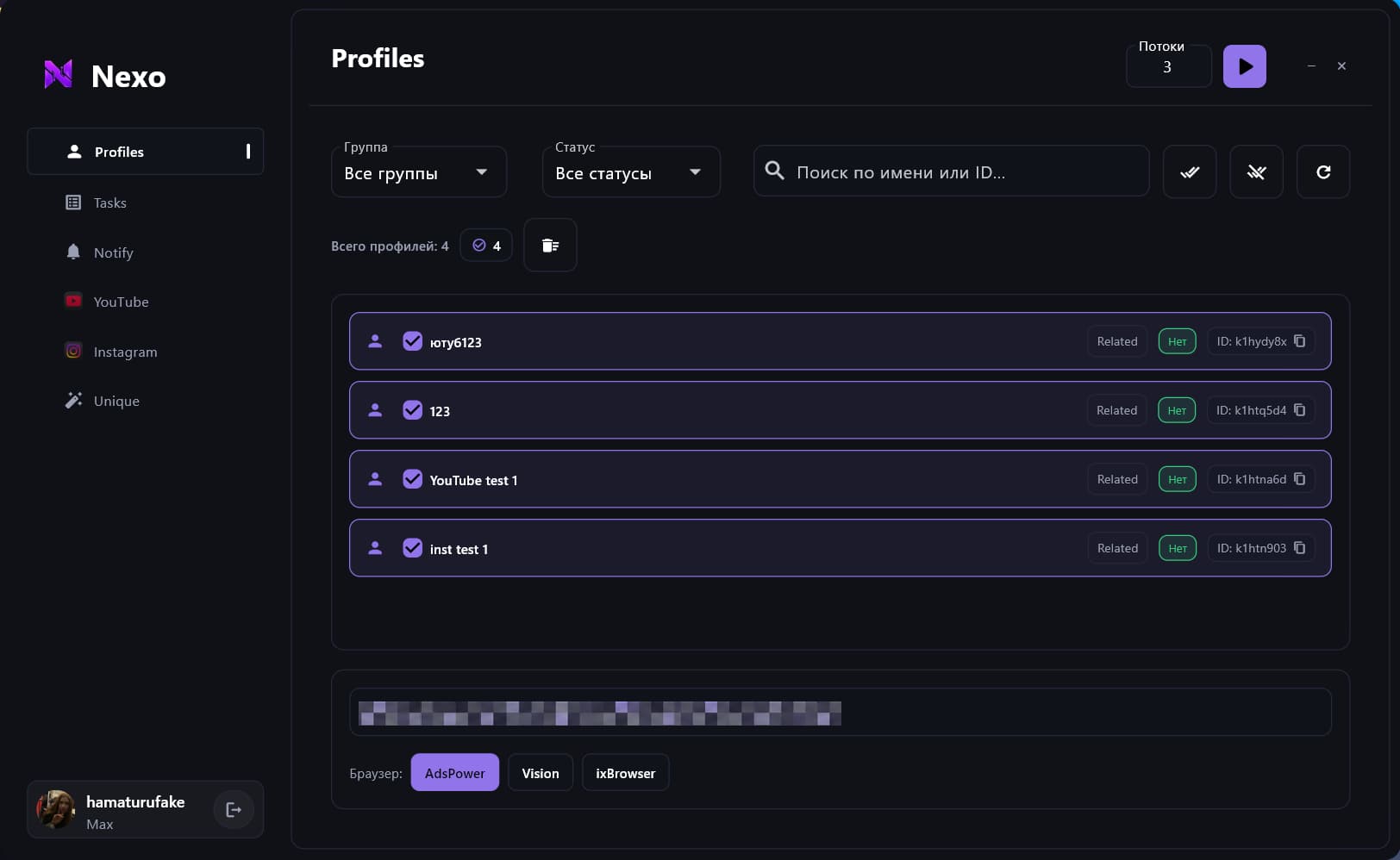Uncheck the юту6123 profile checkbox
Viewport: 1400px width, 860px height.
412,341
